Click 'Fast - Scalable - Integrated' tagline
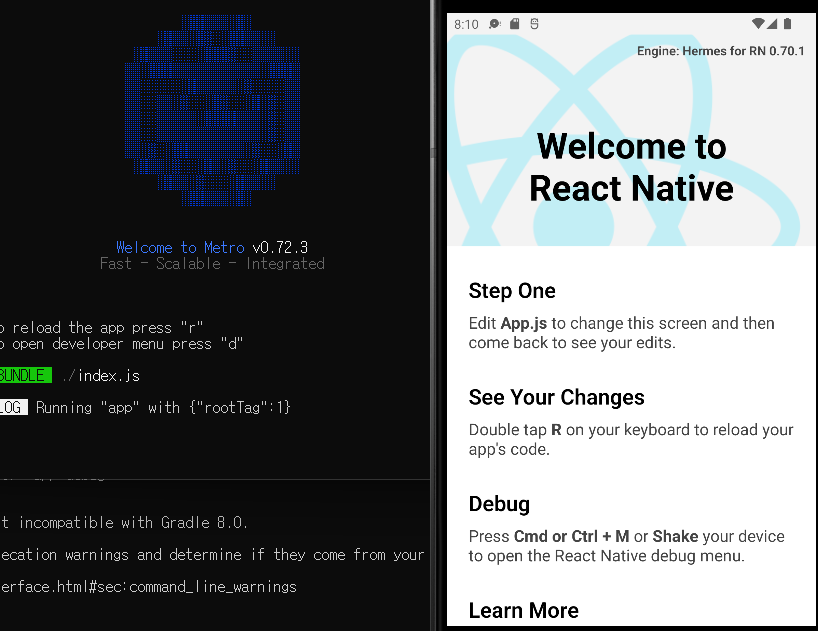 (212, 263)
